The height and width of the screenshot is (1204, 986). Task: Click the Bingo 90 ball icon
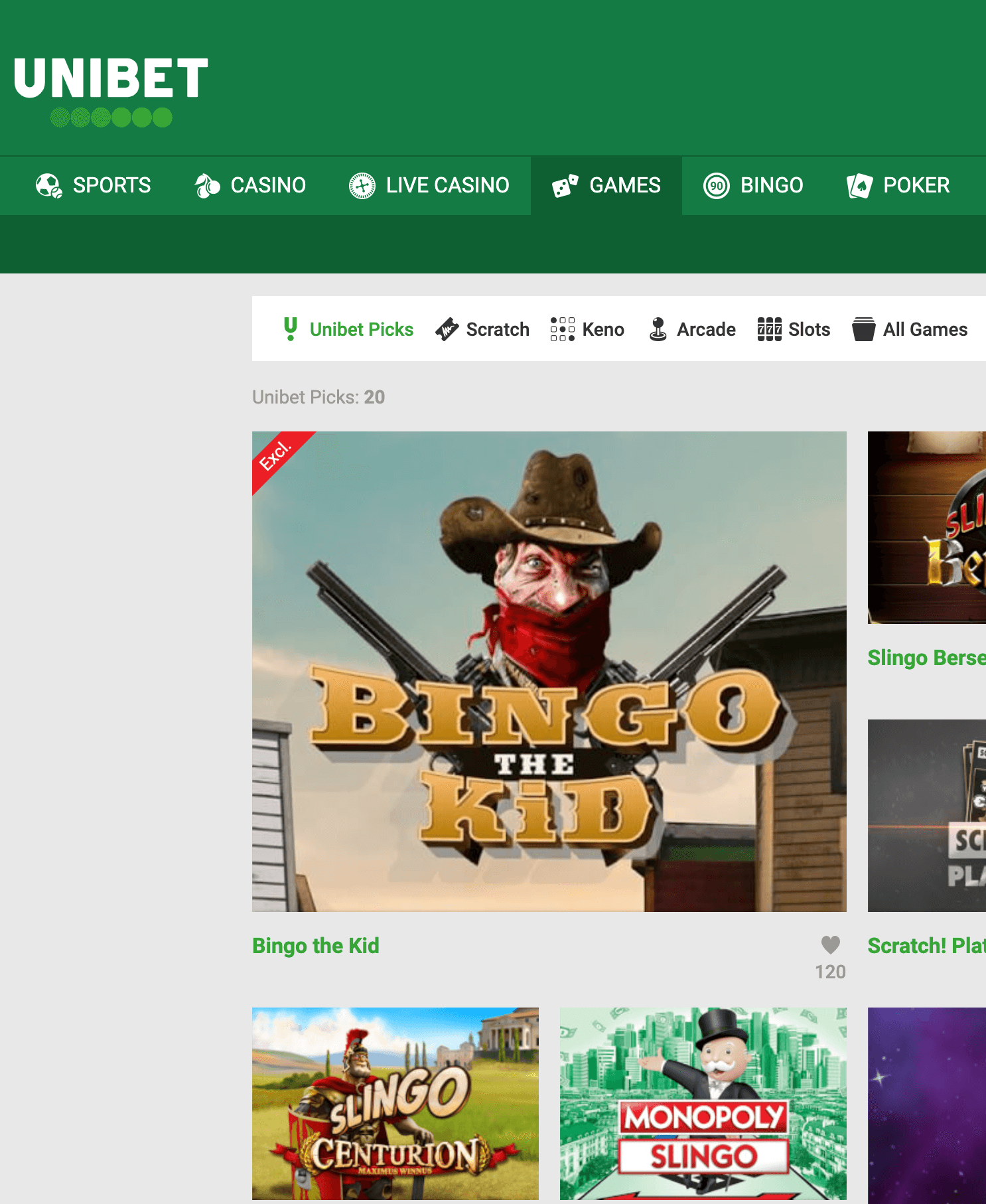[717, 186]
